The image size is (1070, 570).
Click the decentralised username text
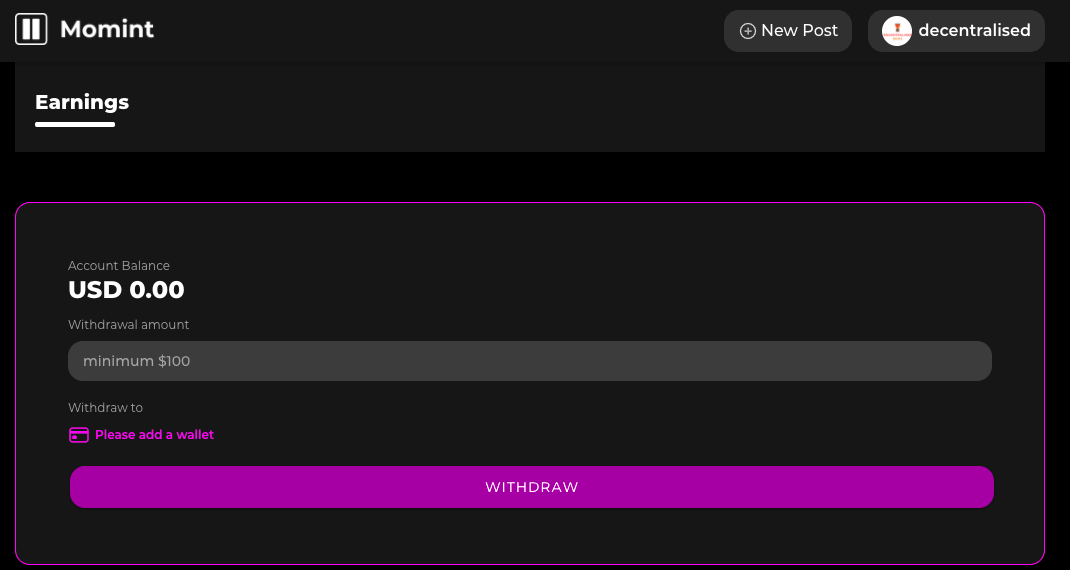pos(974,31)
